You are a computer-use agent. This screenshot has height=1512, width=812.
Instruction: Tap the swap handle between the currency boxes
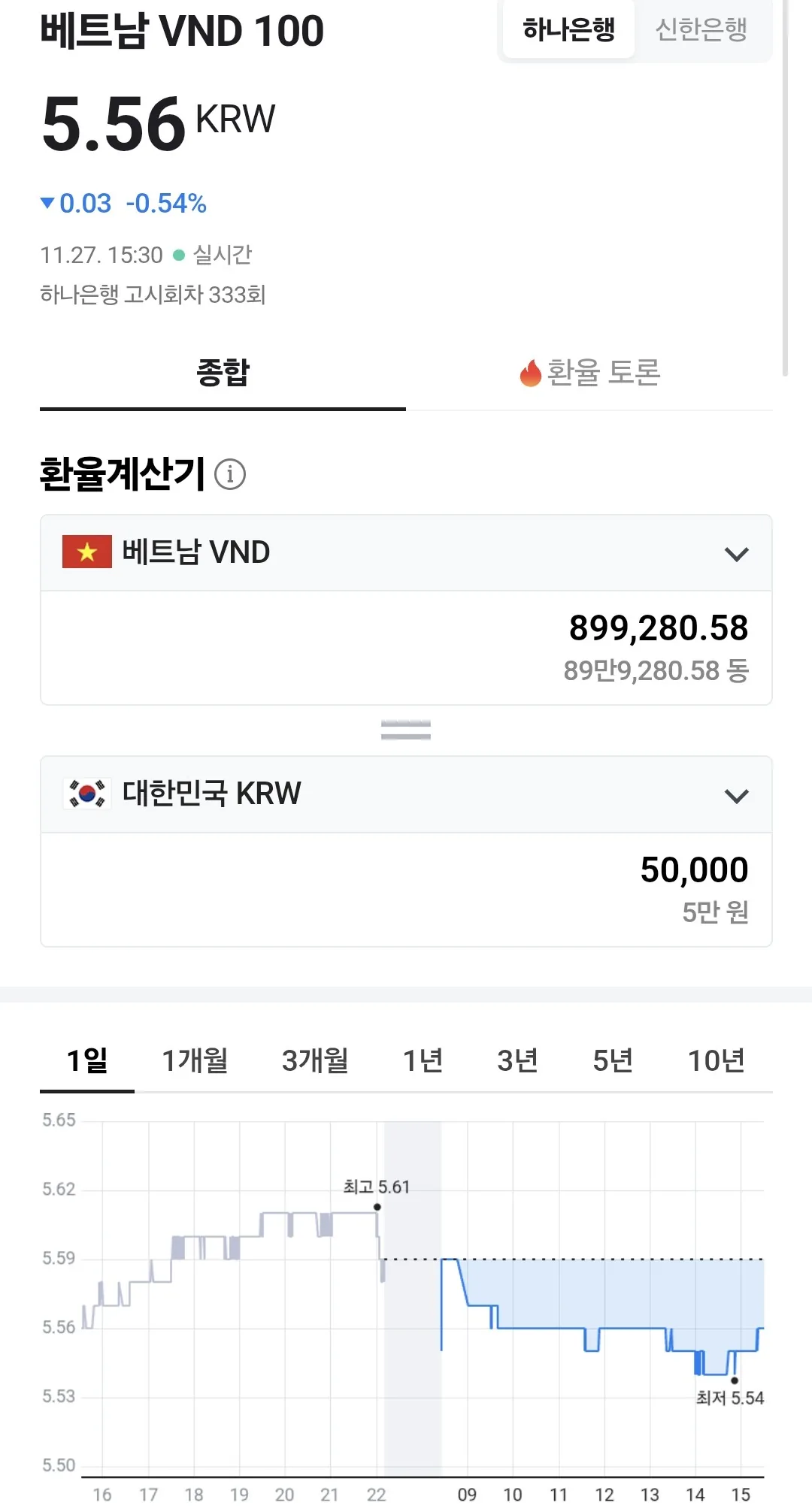406,730
